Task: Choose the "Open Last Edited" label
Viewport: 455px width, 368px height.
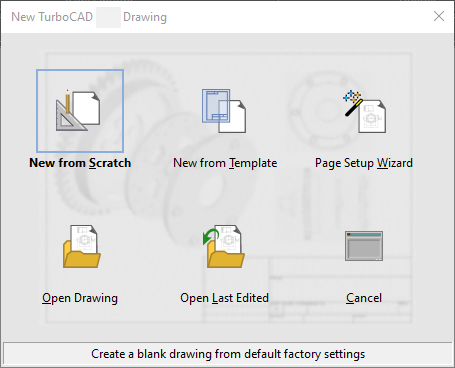Action: [x=224, y=298]
